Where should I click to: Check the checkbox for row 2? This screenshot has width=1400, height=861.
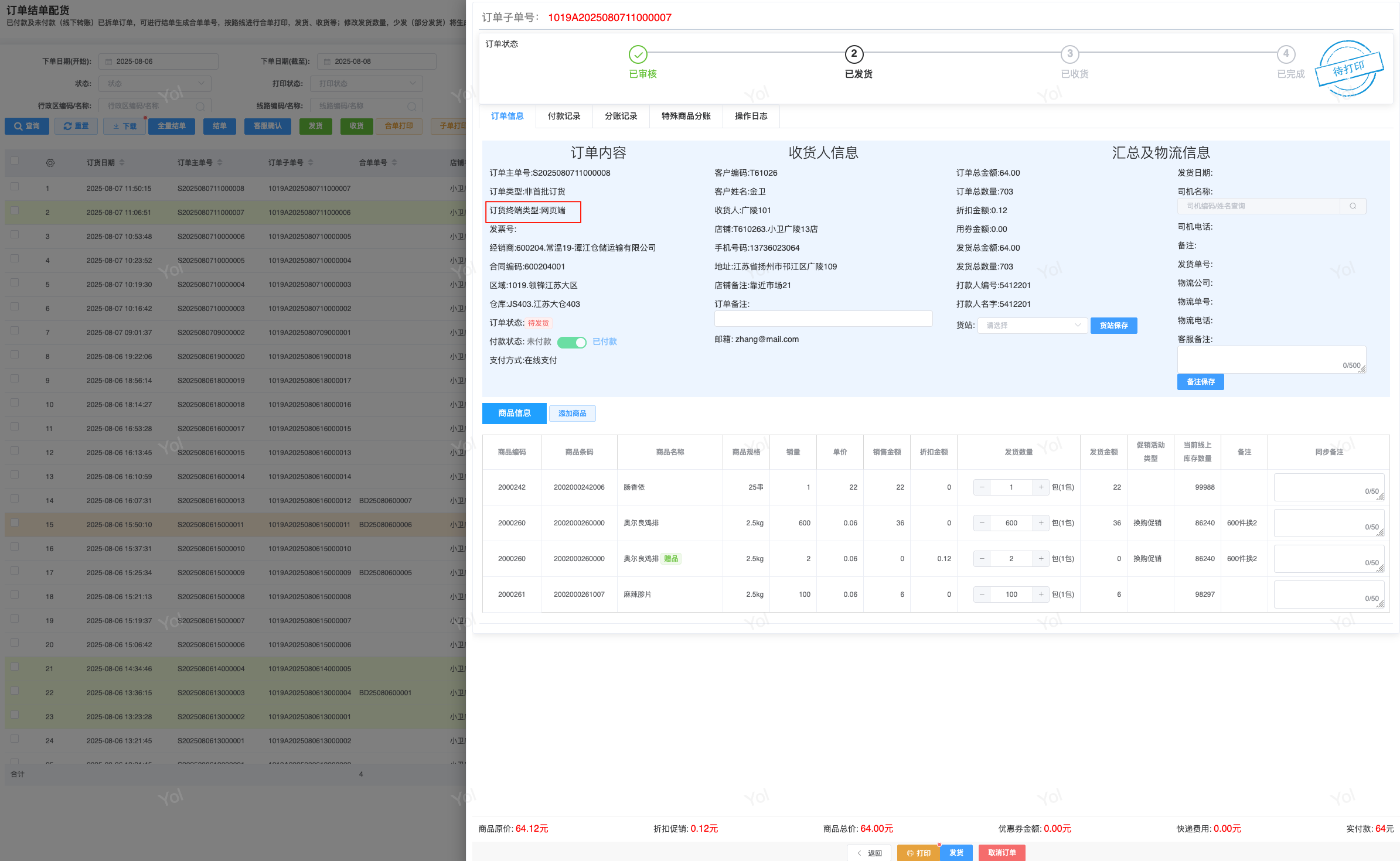click(15, 211)
